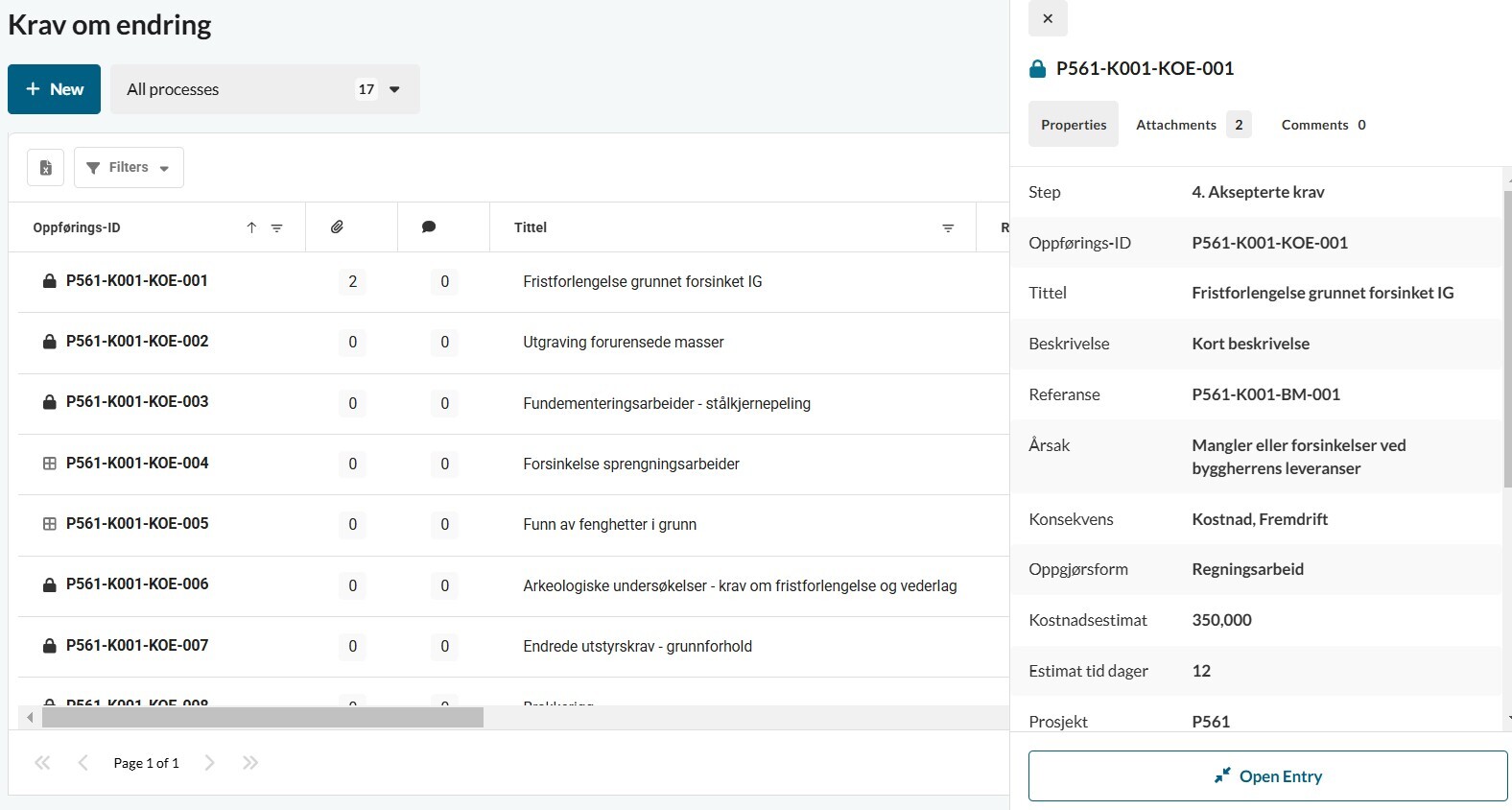Click the next page arrow in pagination
This screenshot has width=1512, height=810.
(x=209, y=763)
